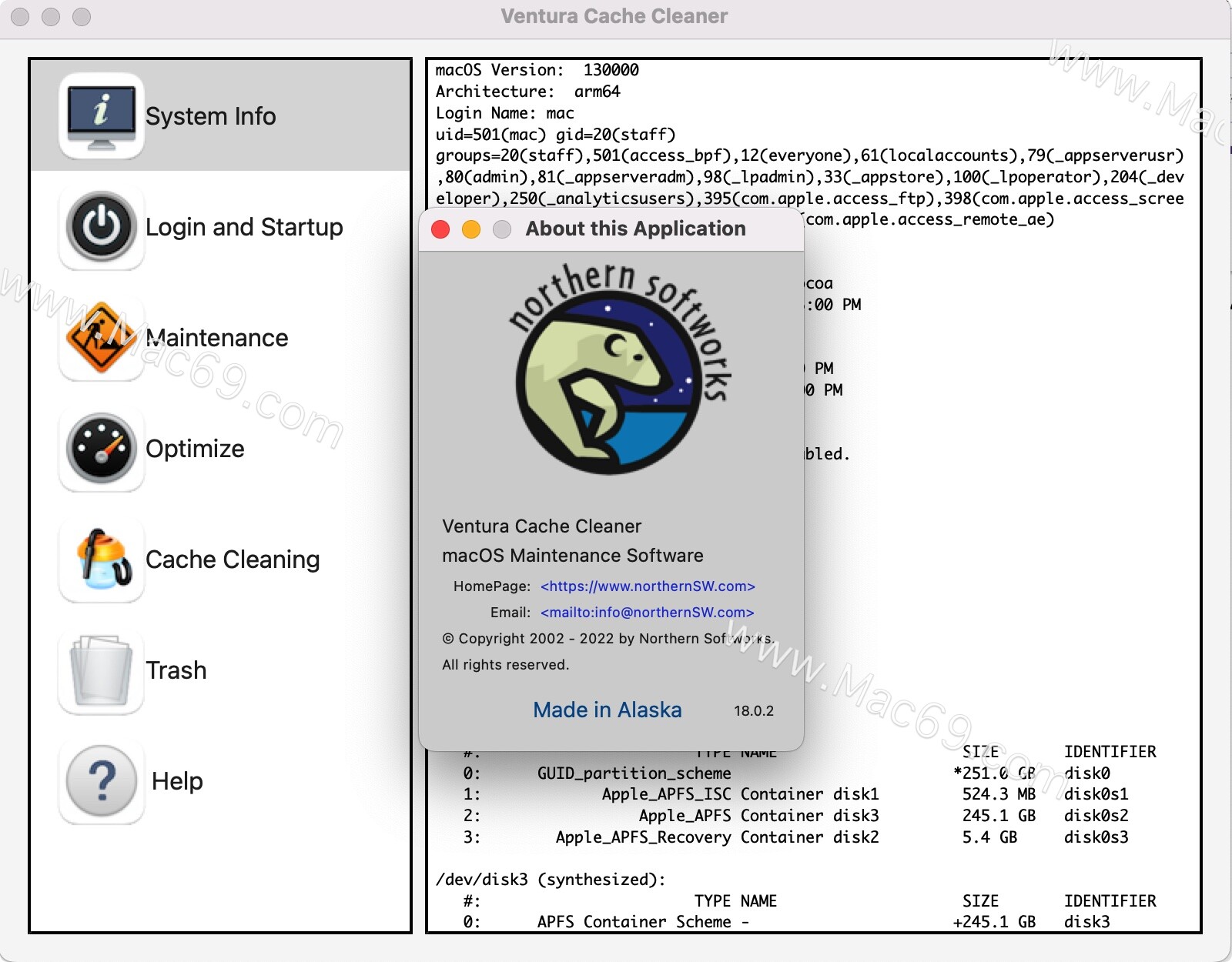1232x962 pixels.
Task: Click the GUID_partition_scheme row
Action: (x=786, y=773)
